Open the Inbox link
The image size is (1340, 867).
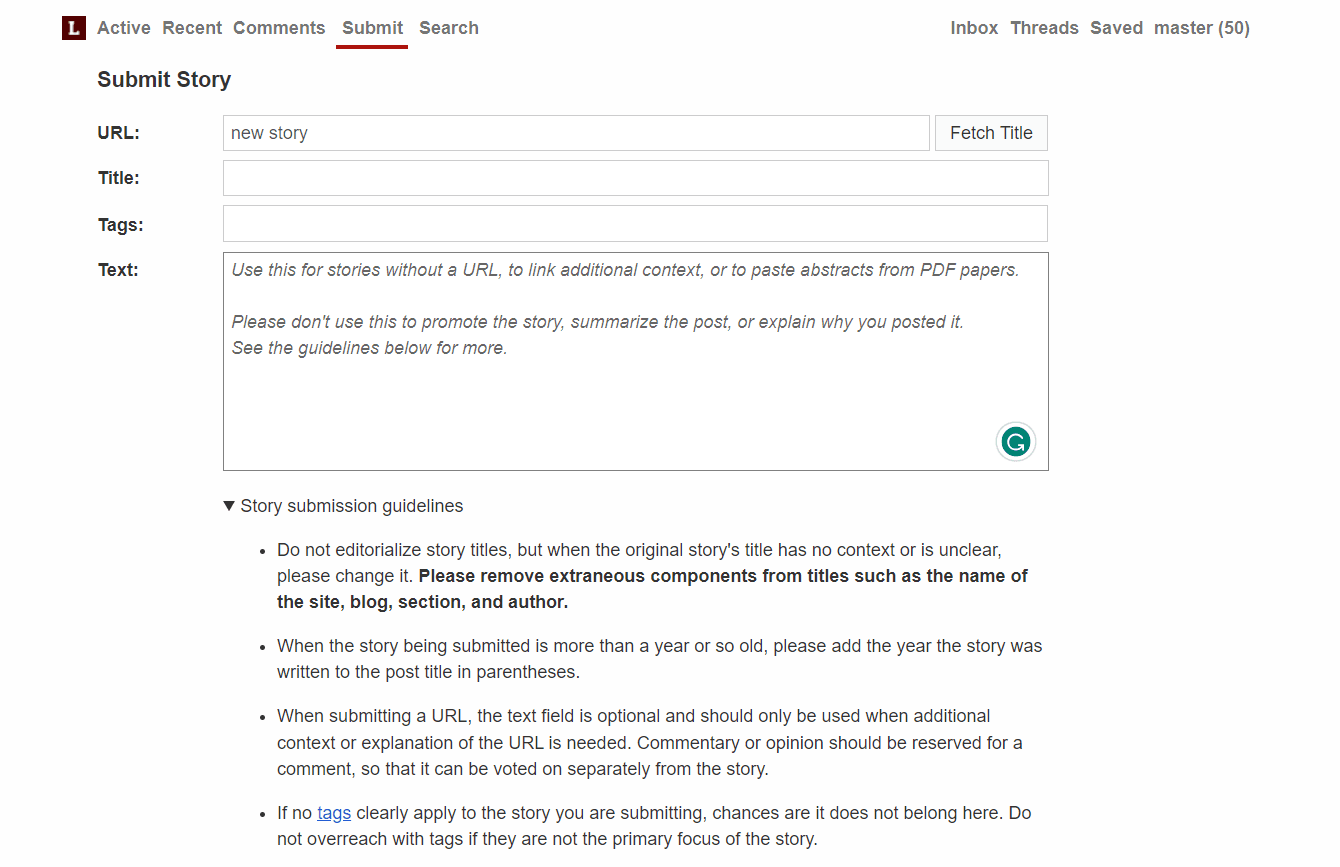coord(974,28)
